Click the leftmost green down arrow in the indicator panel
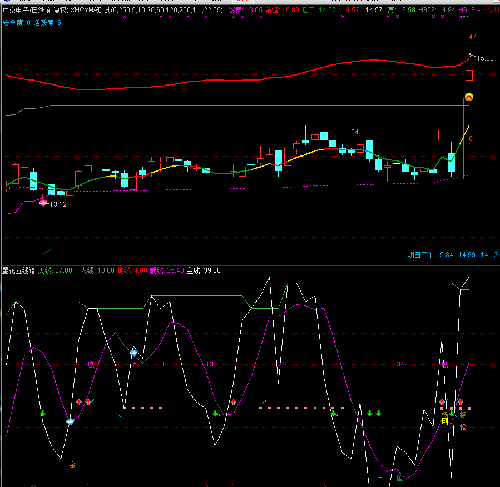This screenshot has height=487, width=500. click(x=43, y=413)
